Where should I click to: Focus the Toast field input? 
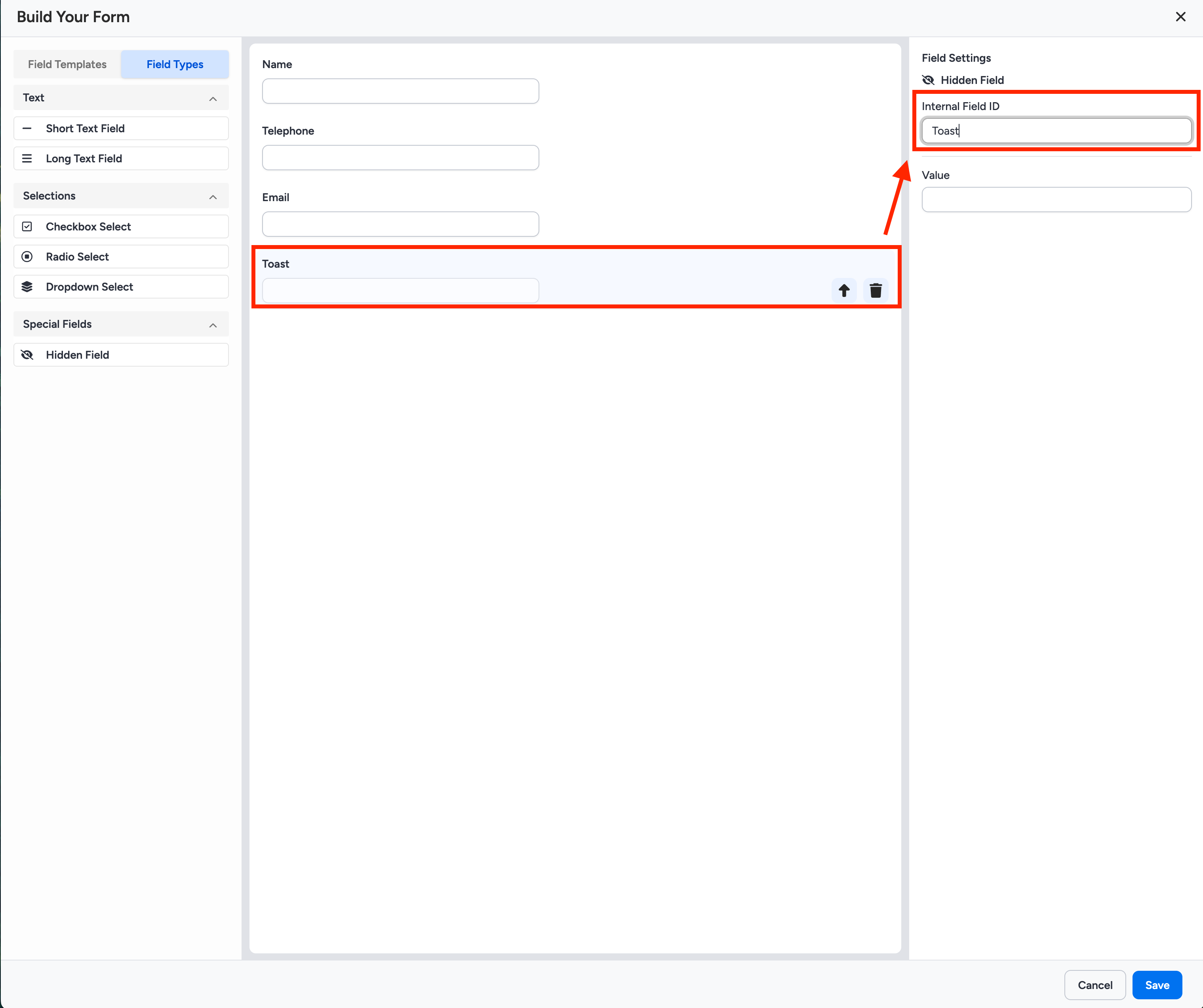(x=400, y=290)
